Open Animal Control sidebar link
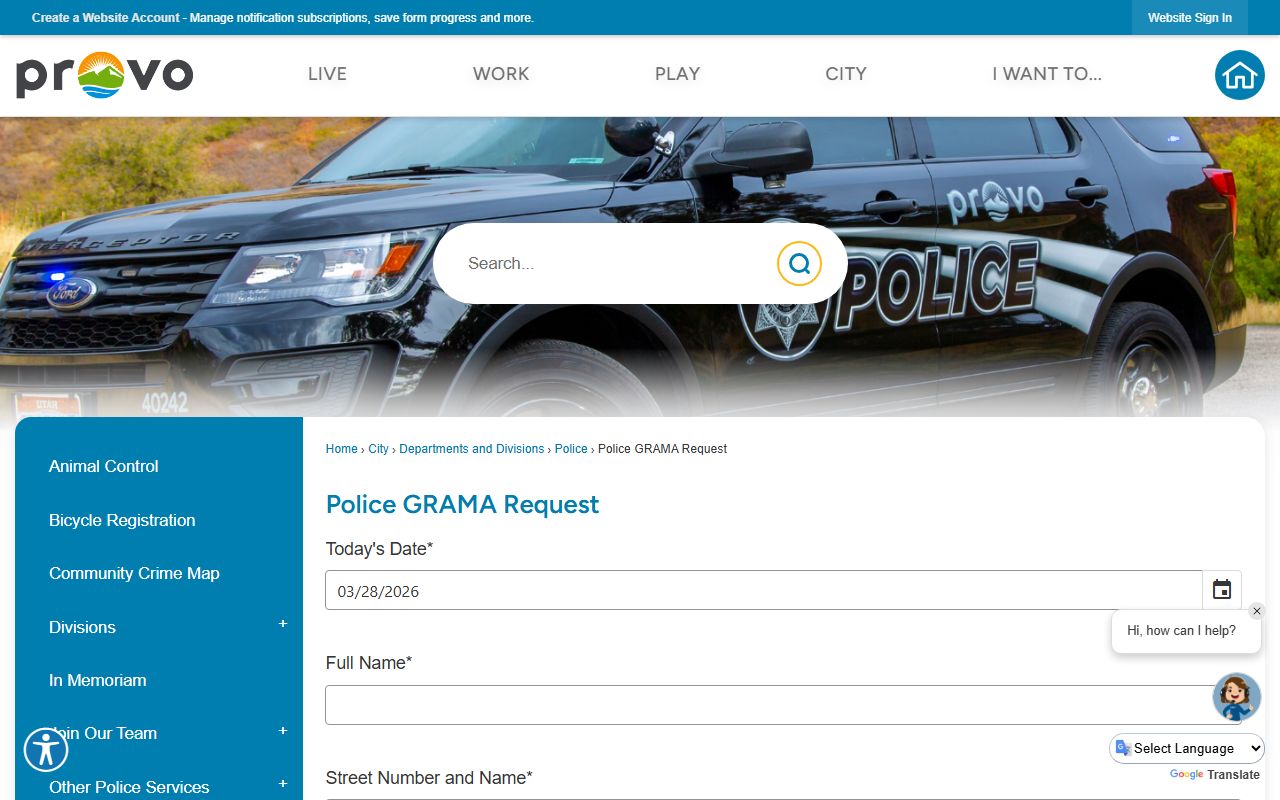Viewport: 1280px width, 800px height. click(104, 466)
